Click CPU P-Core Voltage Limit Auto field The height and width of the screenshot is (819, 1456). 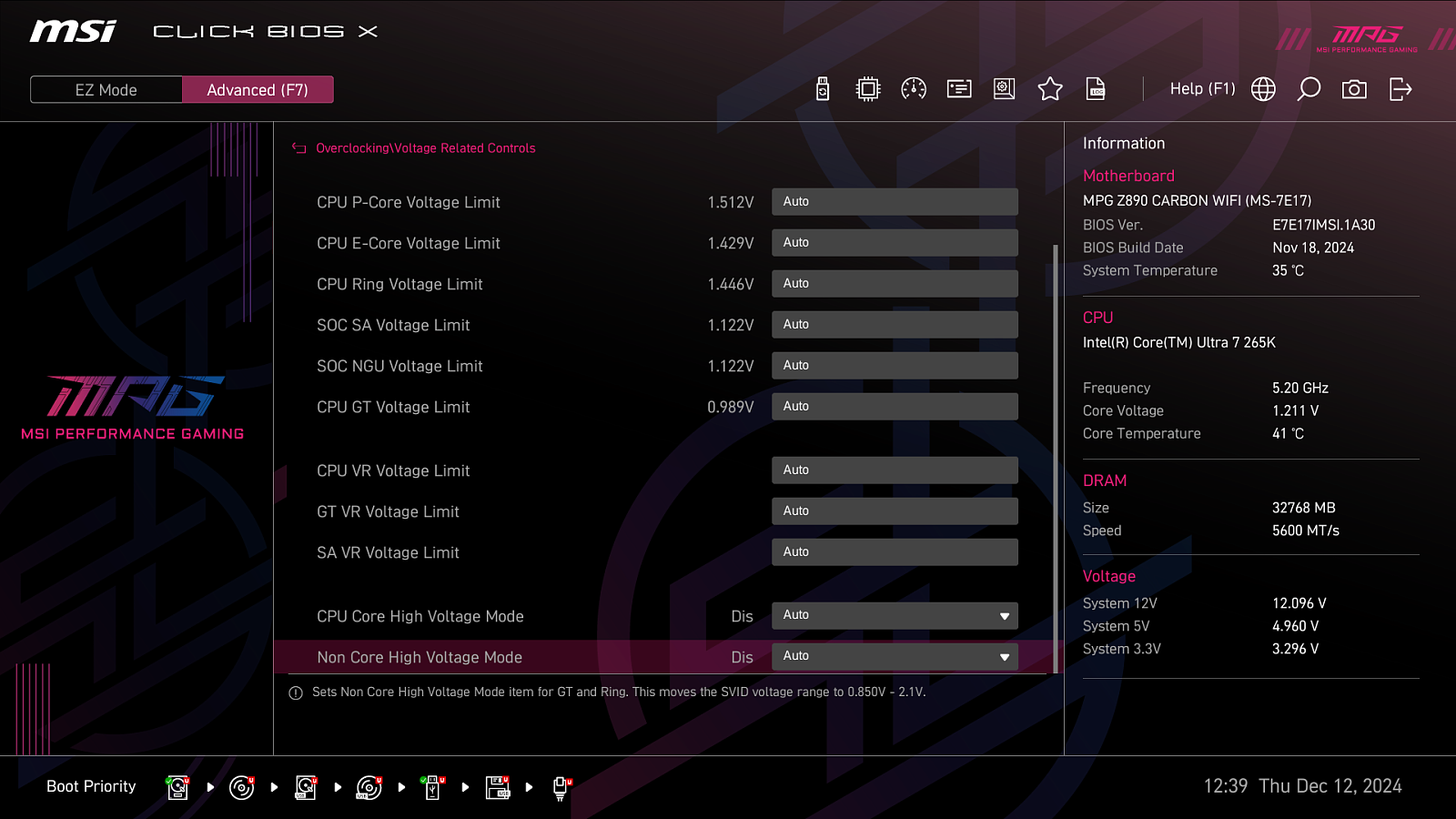tap(895, 202)
